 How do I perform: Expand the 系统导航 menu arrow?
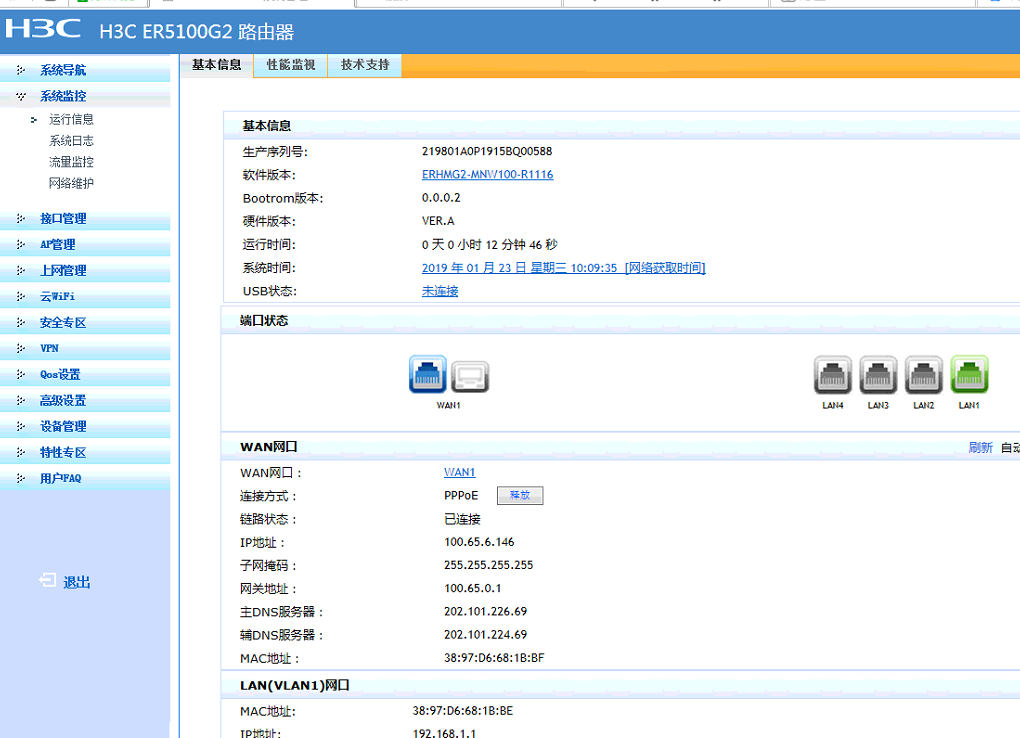click(21, 70)
